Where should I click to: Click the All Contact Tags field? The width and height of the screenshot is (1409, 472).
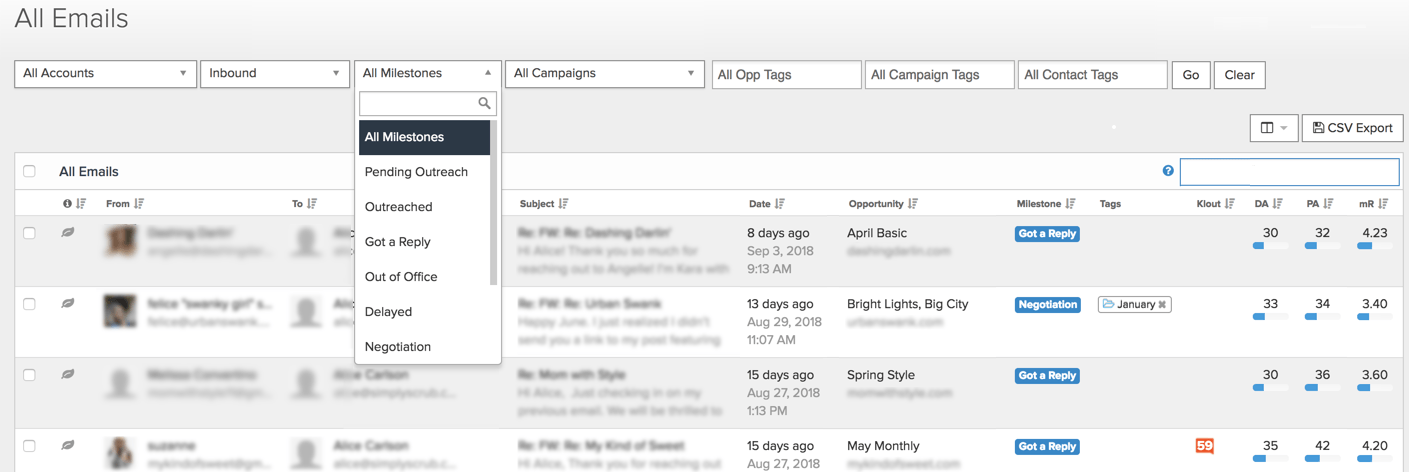1092,75
